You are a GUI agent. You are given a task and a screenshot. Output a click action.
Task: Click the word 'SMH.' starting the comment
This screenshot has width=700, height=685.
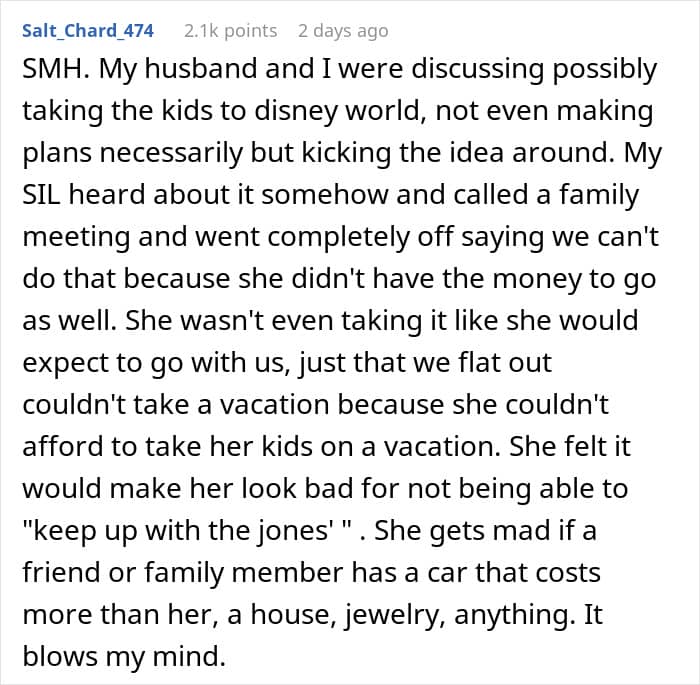tap(56, 69)
